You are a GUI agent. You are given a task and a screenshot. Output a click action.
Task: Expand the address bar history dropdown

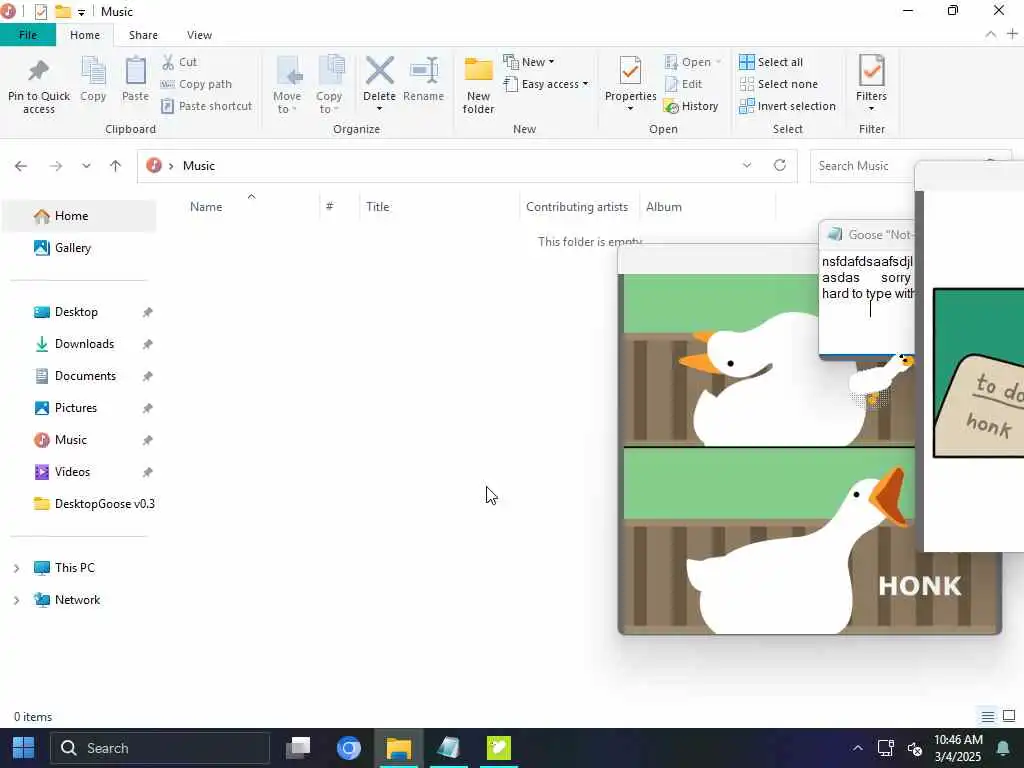coord(746,166)
